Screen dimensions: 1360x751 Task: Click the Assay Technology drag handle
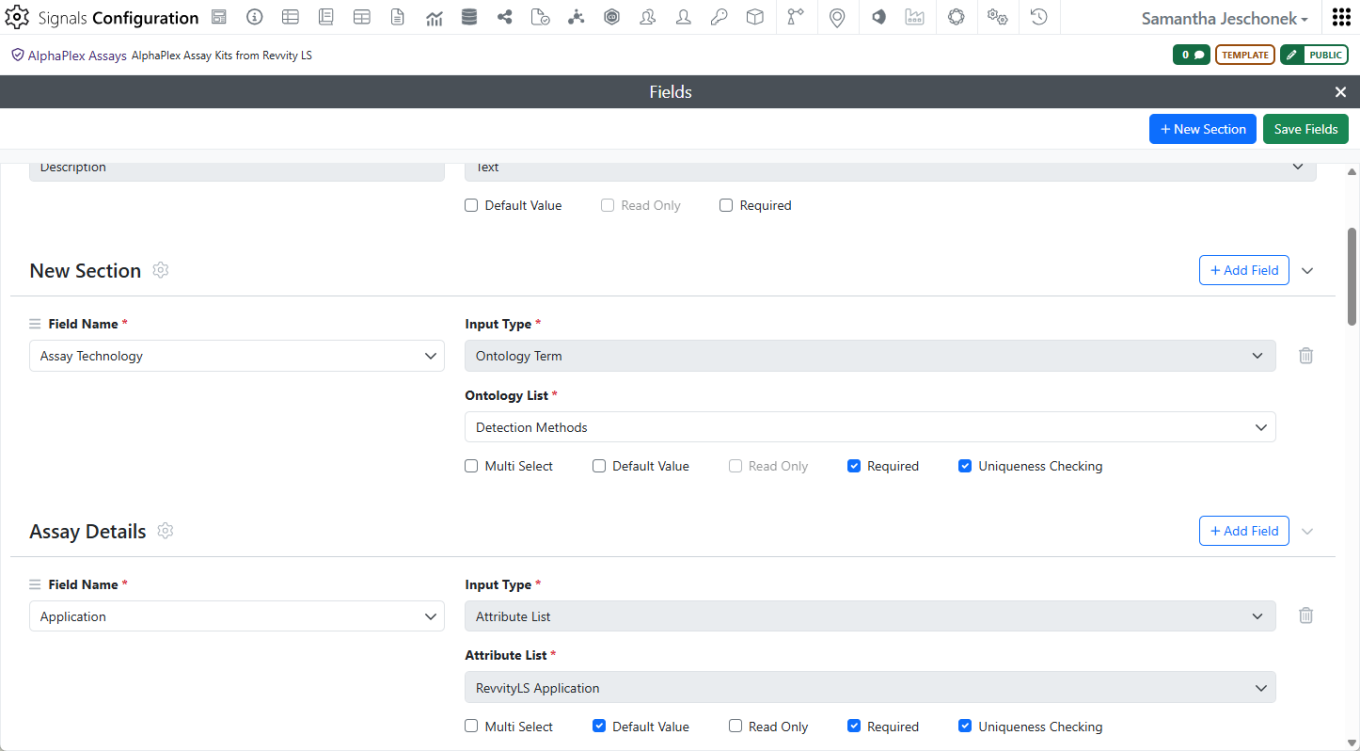[35, 324]
